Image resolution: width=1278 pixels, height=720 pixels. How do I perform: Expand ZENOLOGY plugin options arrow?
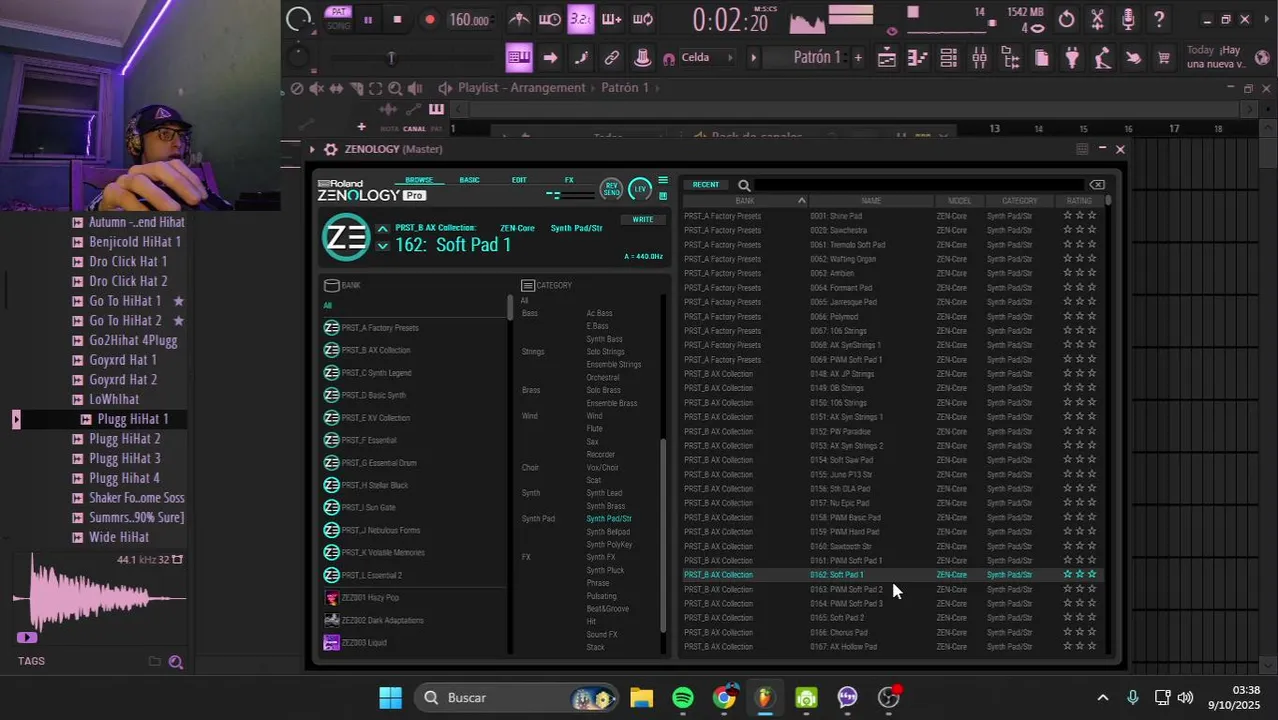pos(312,149)
